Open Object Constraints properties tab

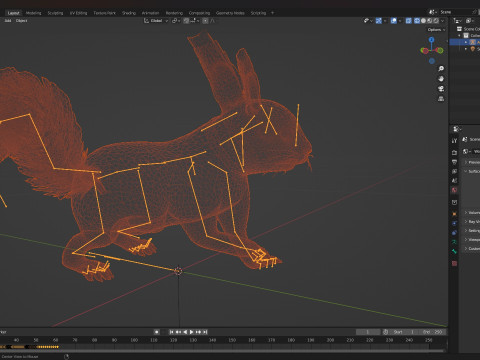pos(454,233)
